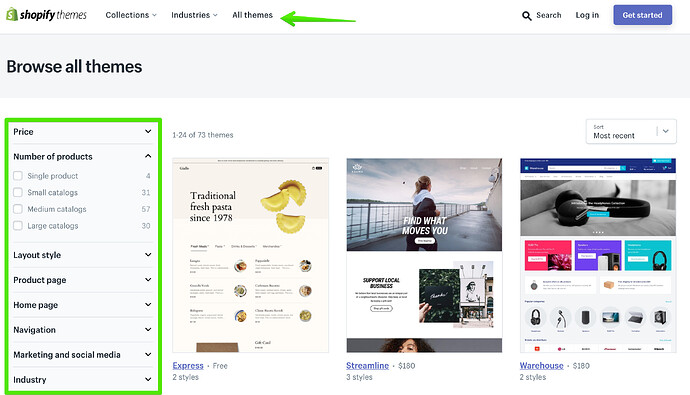This screenshot has width=690, height=395.
Task: Go to All themes
Action: click(253, 15)
